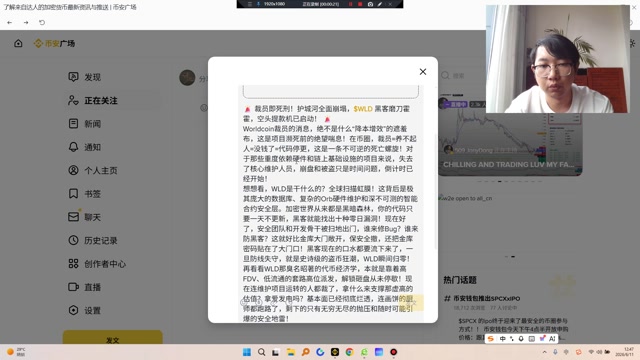Pause the screen recording
Screen dimensions: 640x360
[350, 4]
